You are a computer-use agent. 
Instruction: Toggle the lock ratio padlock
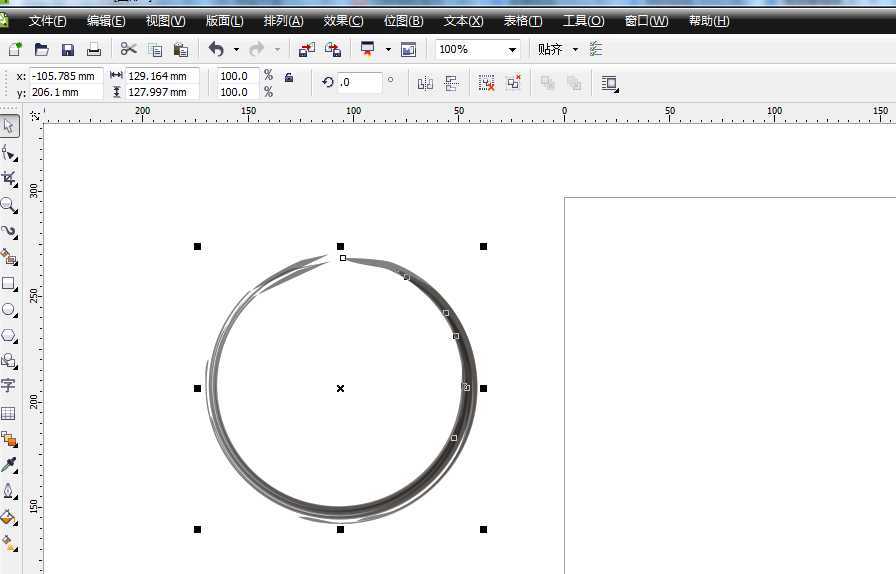point(289,77)
